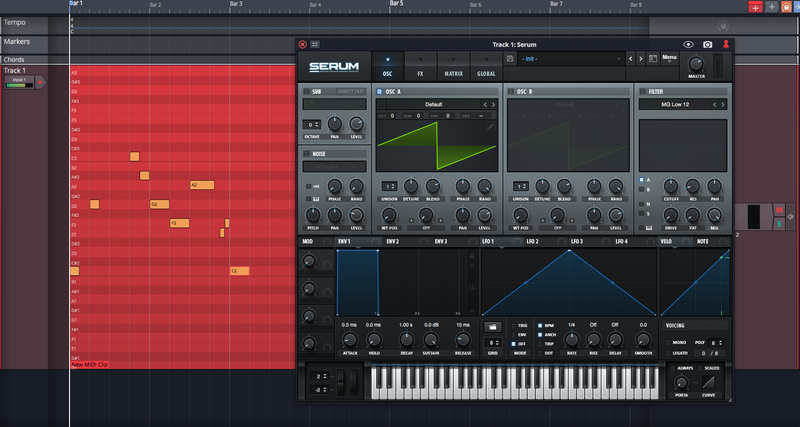Enable LFO TRIG mode
This screenshot has height=427, width=800.
[514, 325]
